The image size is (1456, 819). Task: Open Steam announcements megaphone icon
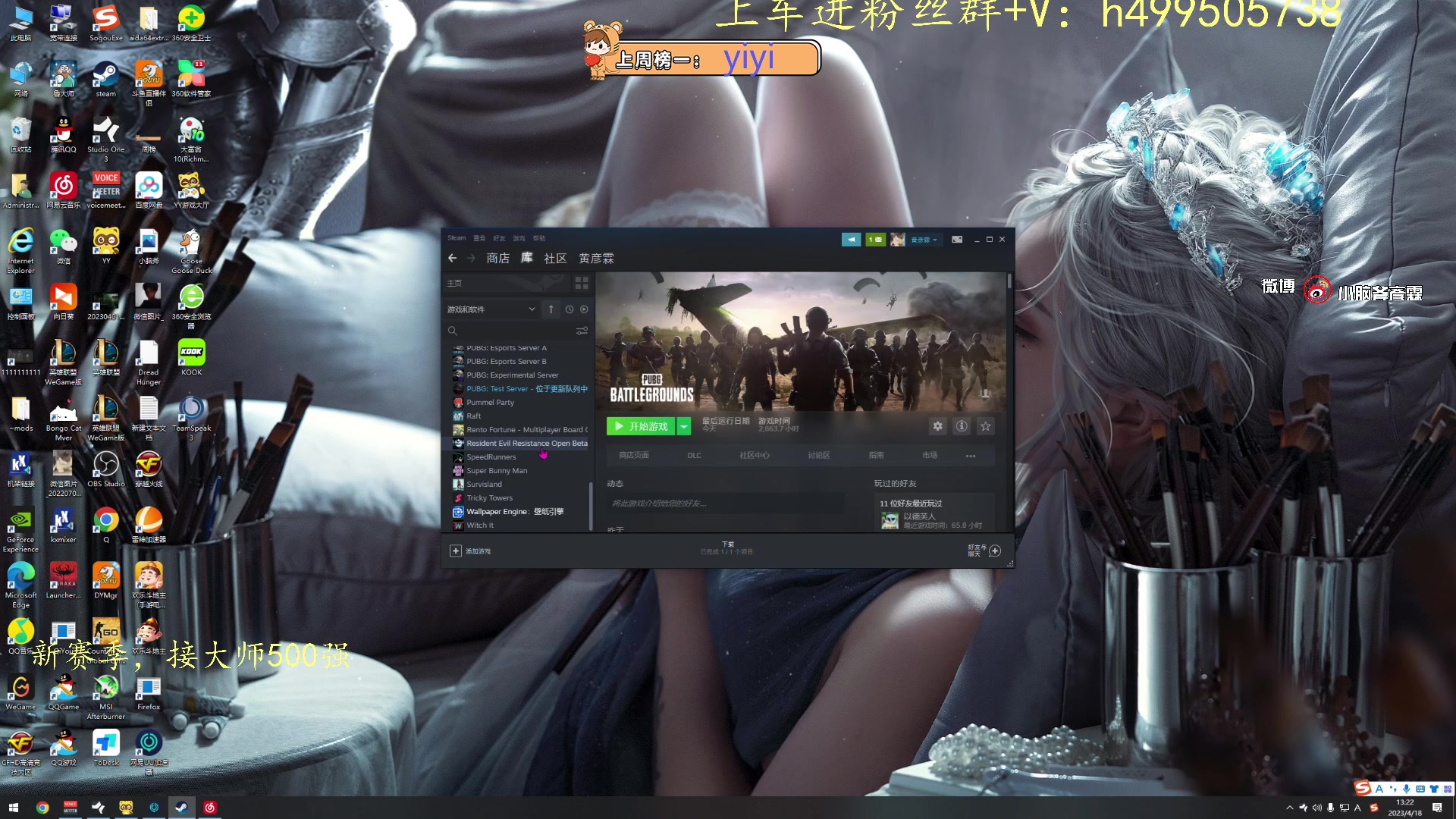click(x=851, y=240)
